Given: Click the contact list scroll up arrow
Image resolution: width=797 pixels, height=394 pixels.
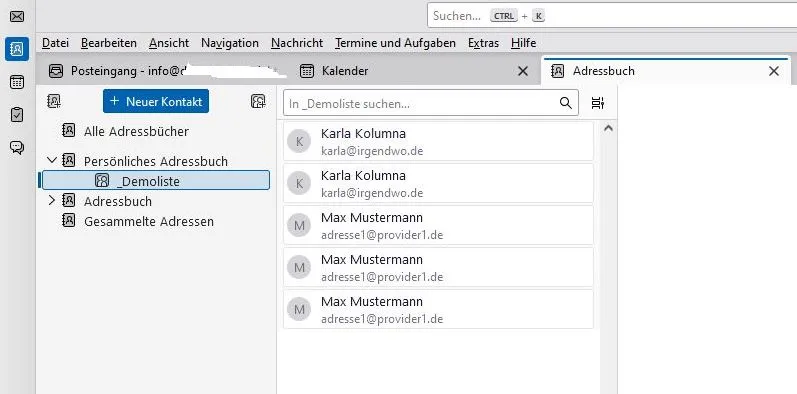Looking at the screenshot, I should tap(608, 129).
